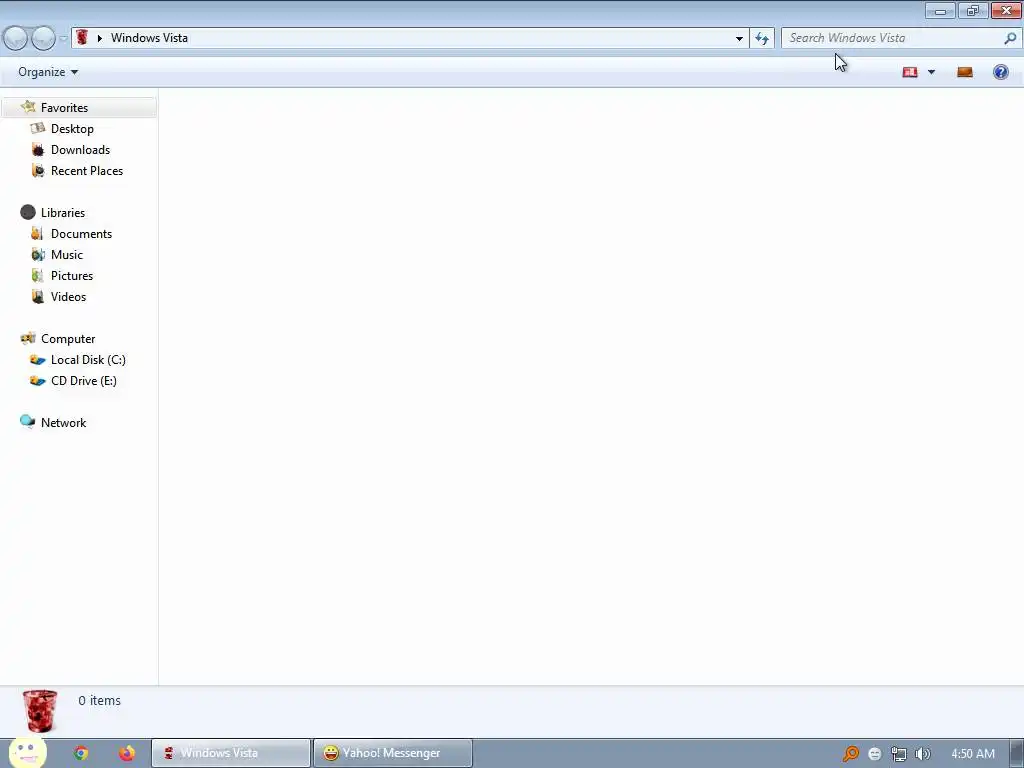Click the Network globe icon
Image resolution: width=1024 pixels, height=768 pixels.
point(27,421)
